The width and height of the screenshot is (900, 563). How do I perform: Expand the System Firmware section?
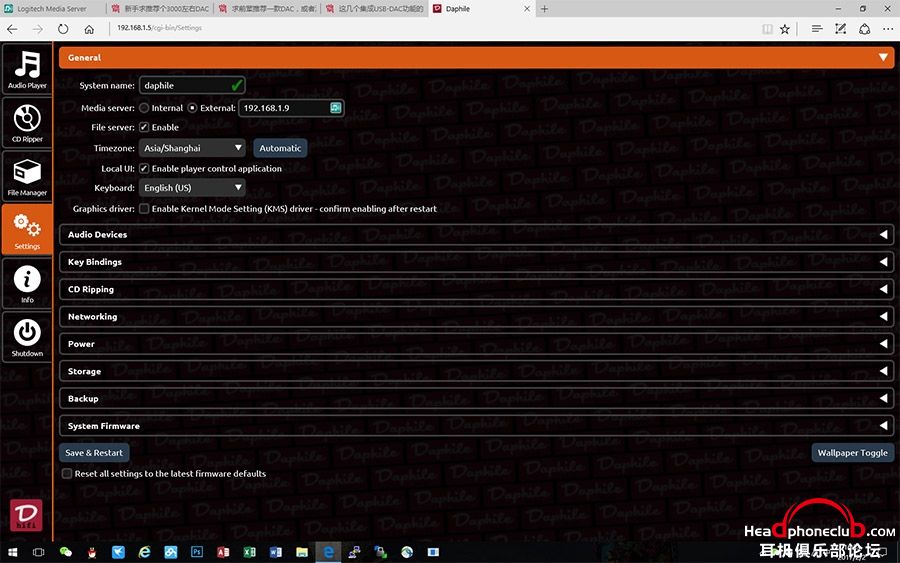(x=476, y=426)
